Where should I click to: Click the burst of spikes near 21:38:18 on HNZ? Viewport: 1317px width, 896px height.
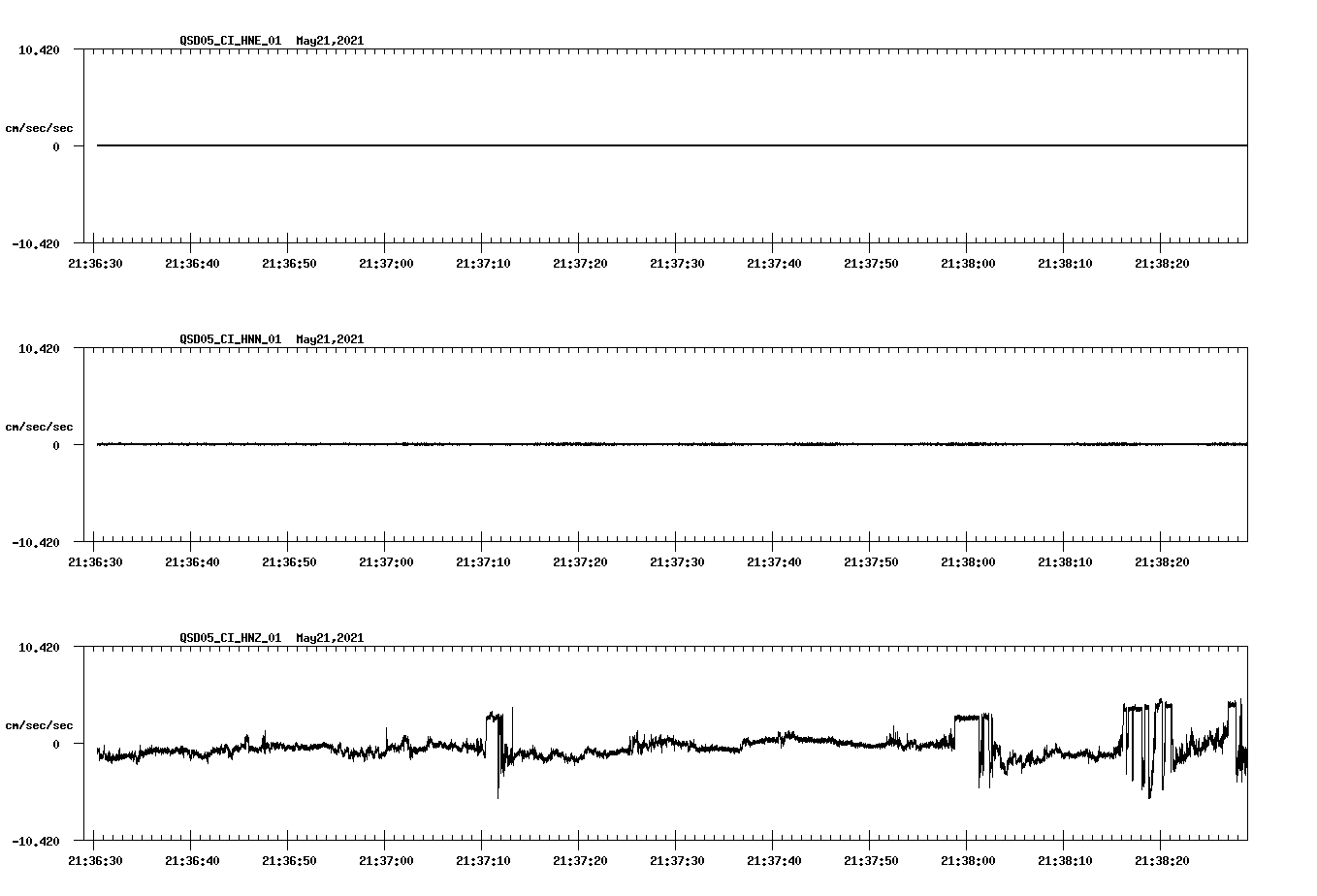click(x=1144, y=737)
